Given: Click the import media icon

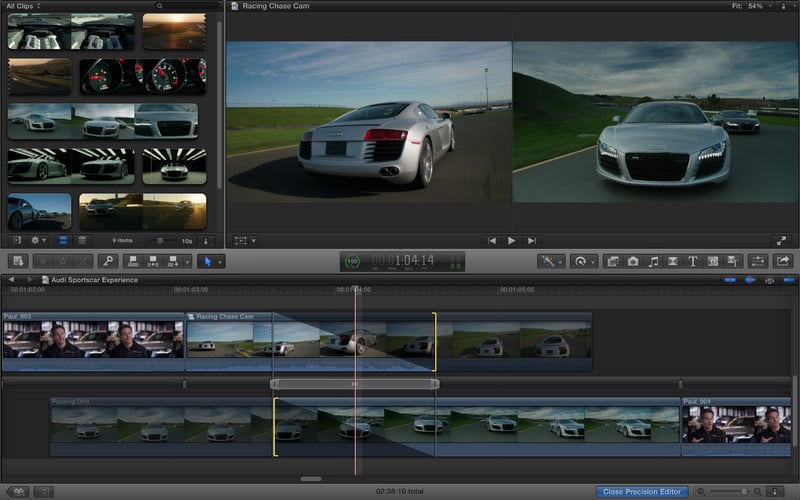Looking at the screenshot, I should pyautogui.click(x=17, y=261).
